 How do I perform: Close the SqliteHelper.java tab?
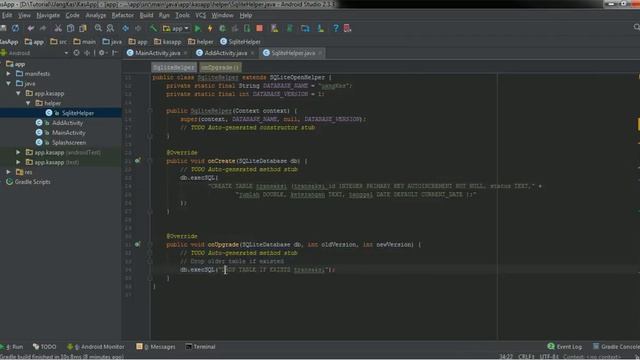click(320, 53)
